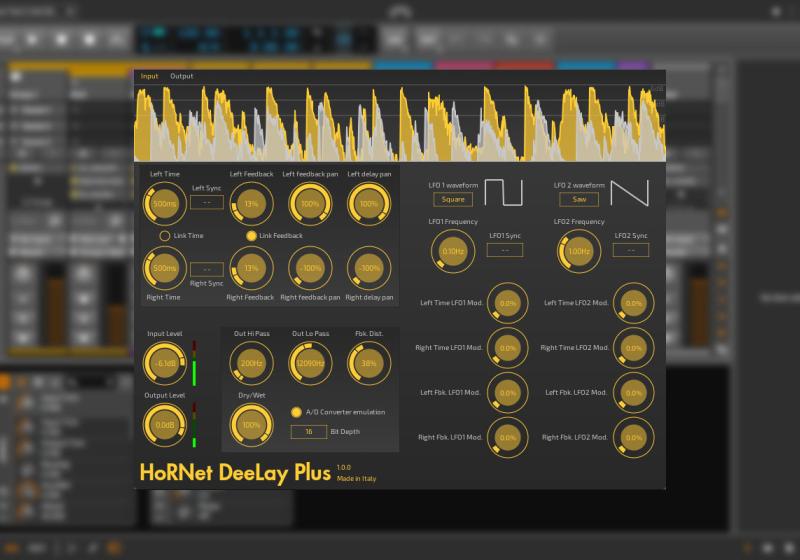Click the Right Time knob showing 500ms

click(x=164, y=268)
